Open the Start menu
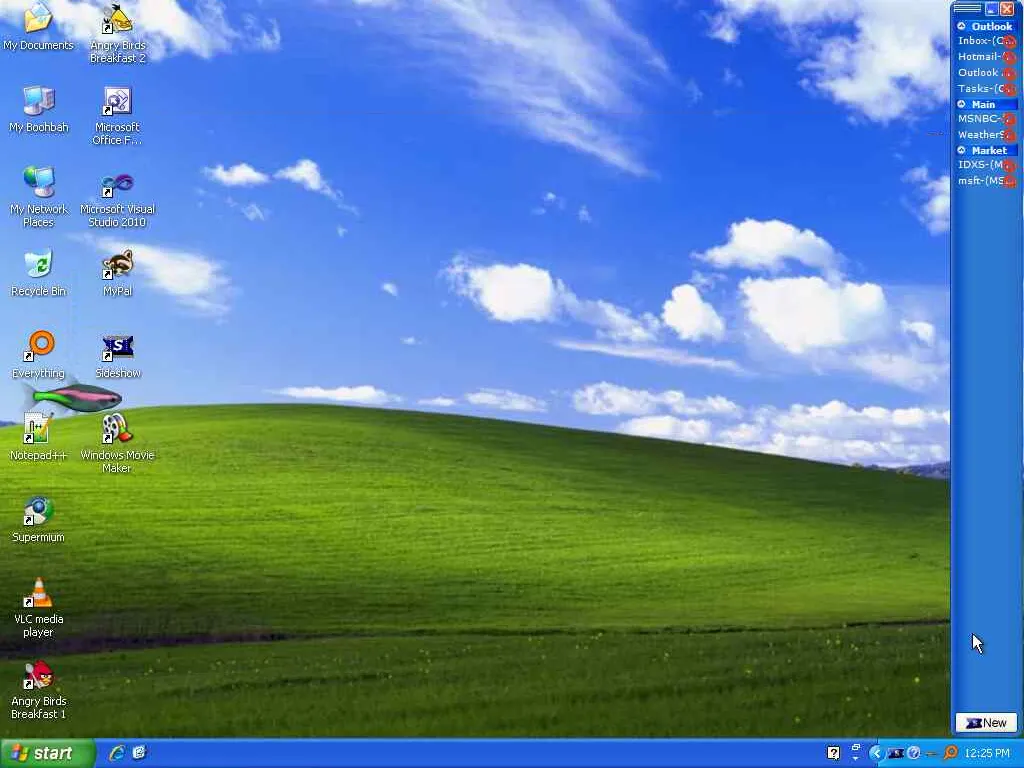Image resolution: width=1024 pixels, height=768 pixels. click(x=47, y=753)
